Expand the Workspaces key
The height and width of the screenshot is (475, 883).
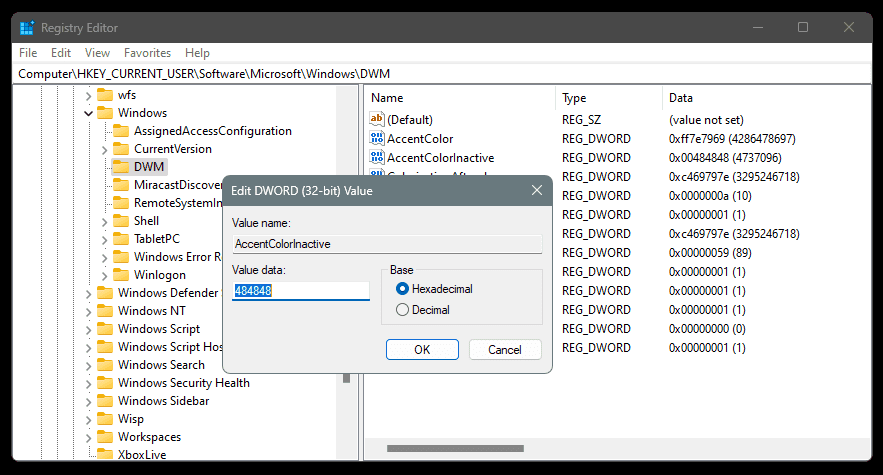point(88,438)
